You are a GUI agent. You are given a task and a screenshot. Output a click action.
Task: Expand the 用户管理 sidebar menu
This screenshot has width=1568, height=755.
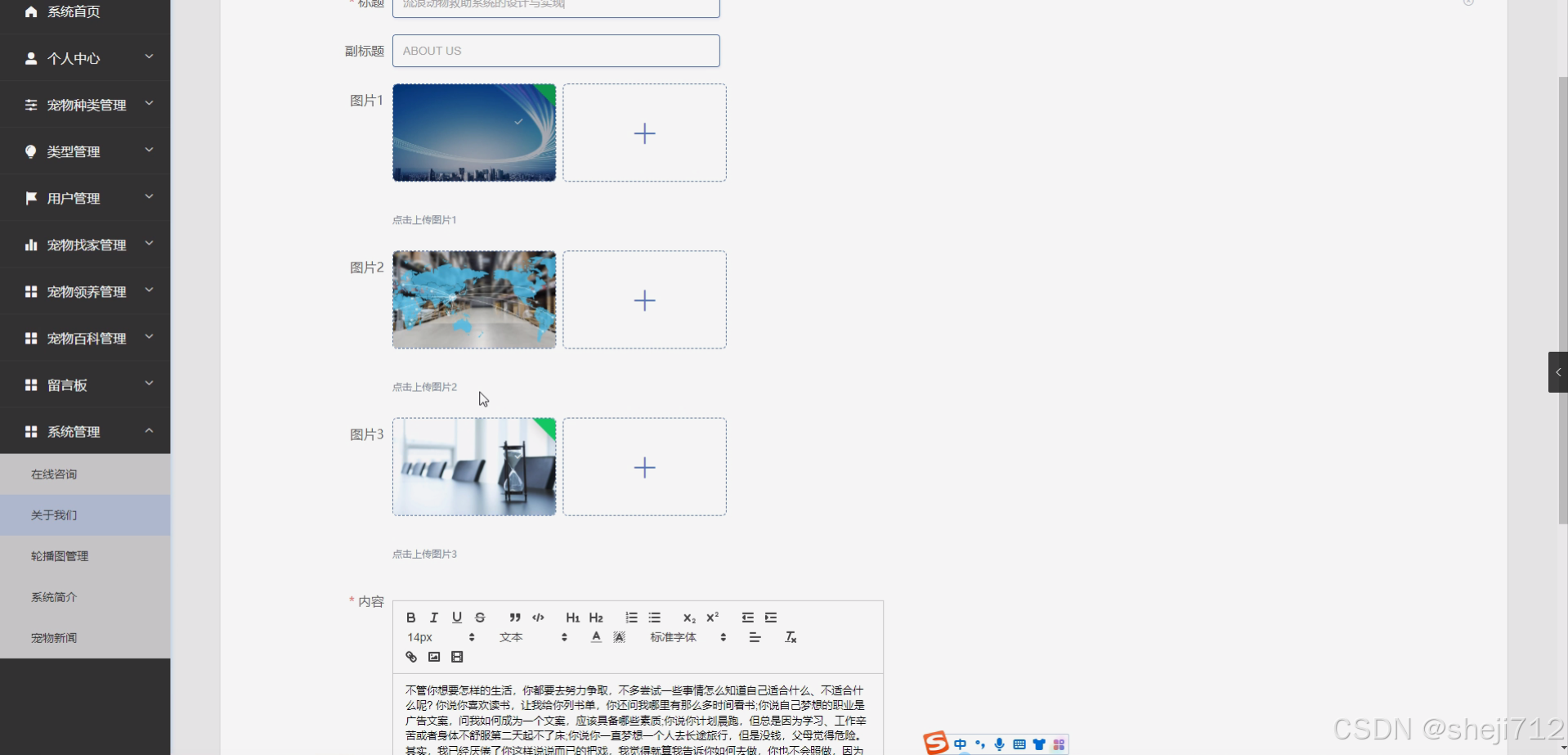[85, 198]
